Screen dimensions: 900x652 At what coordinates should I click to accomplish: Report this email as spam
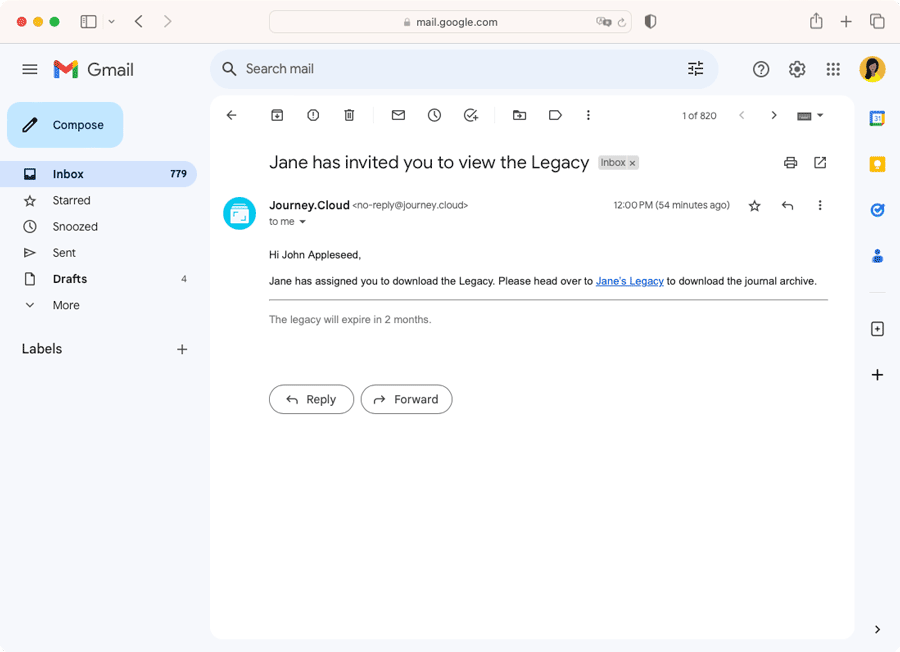313,115
